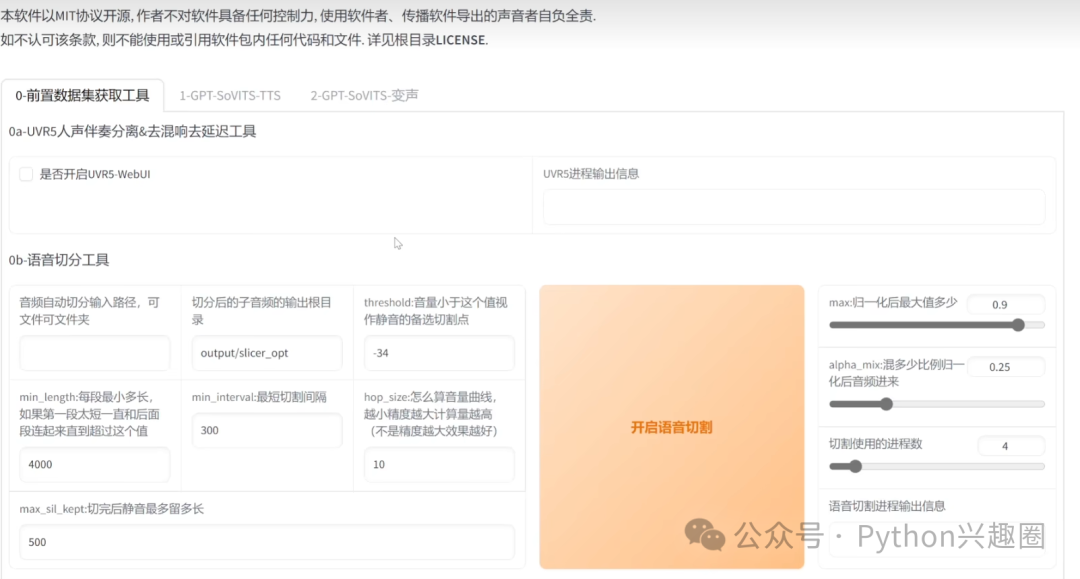Click the audio auto-slice input path field
Viewport: 1080px width, 579px height.
click(x=94, y=353)
